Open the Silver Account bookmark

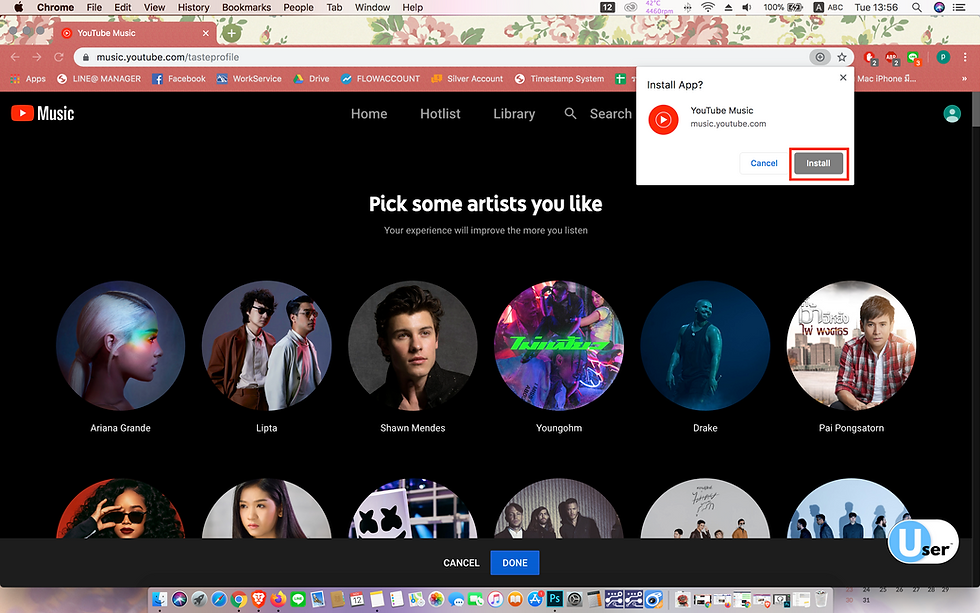(x=467, y=79)
